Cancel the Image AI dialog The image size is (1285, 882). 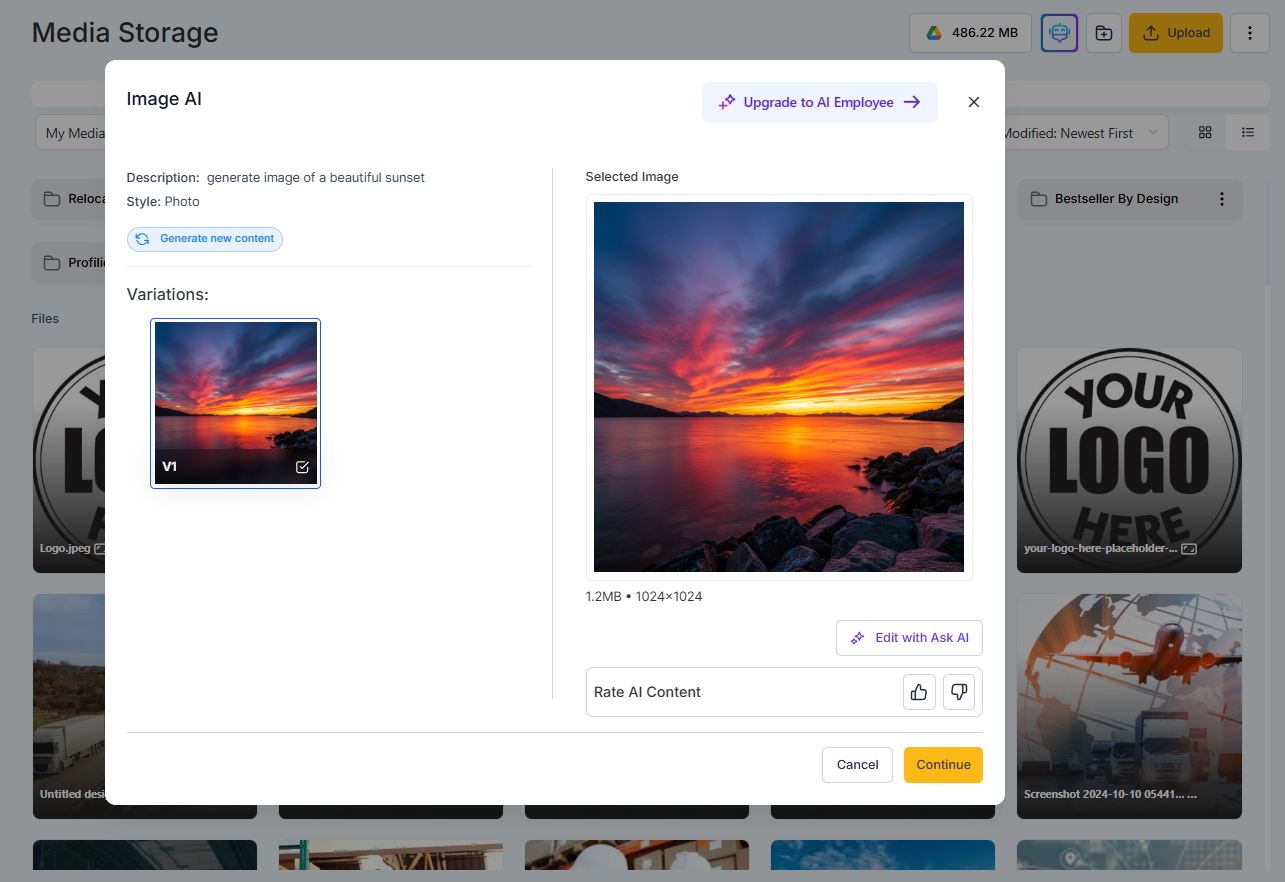[857, 765]
